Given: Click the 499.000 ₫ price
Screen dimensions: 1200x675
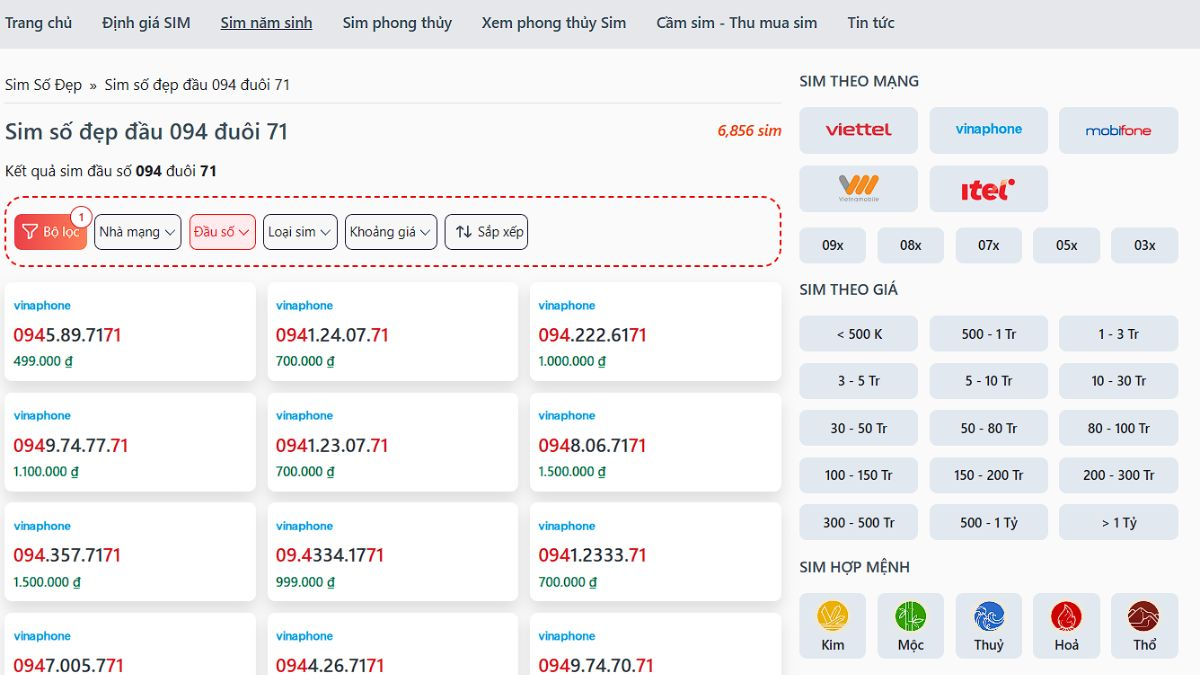Looking at the screenshot, I should 43,361.
